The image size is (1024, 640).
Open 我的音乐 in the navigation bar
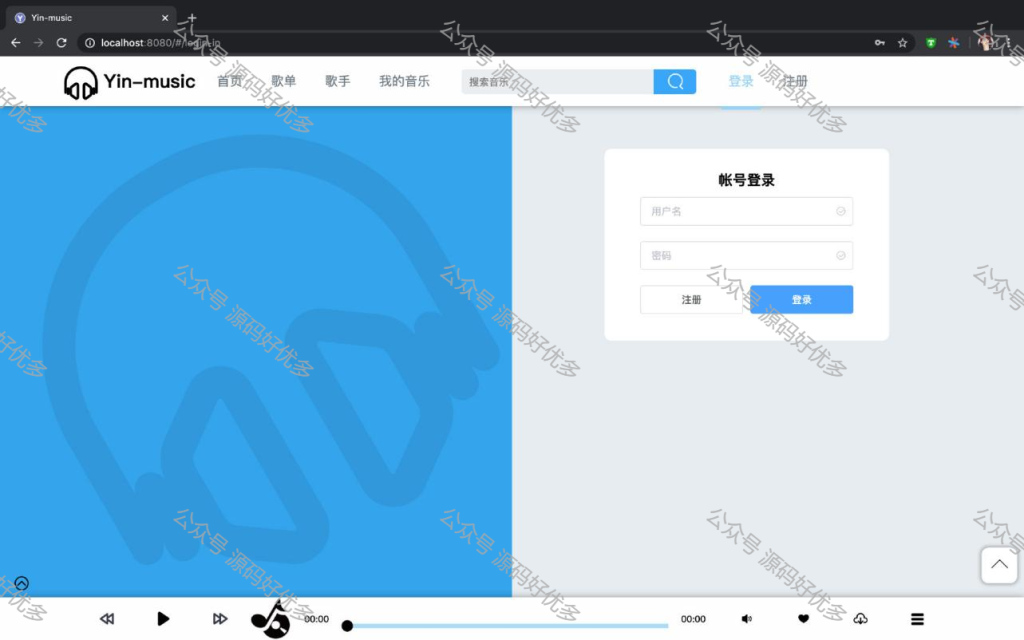[404, 81]
